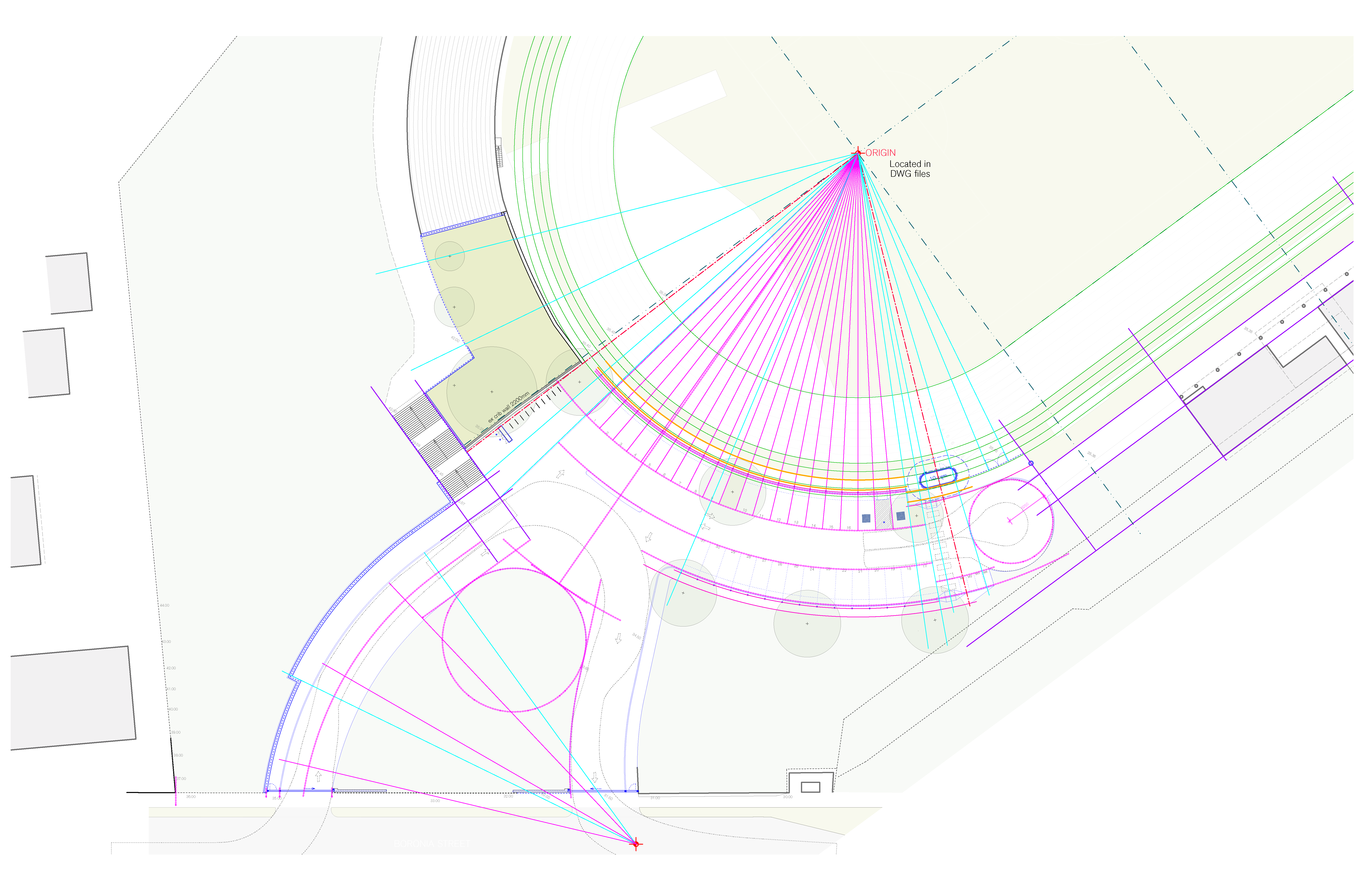Click contour label '33.00'
Screen dimensions: 1366x896
pyautogui.click(x=435, y=801)
